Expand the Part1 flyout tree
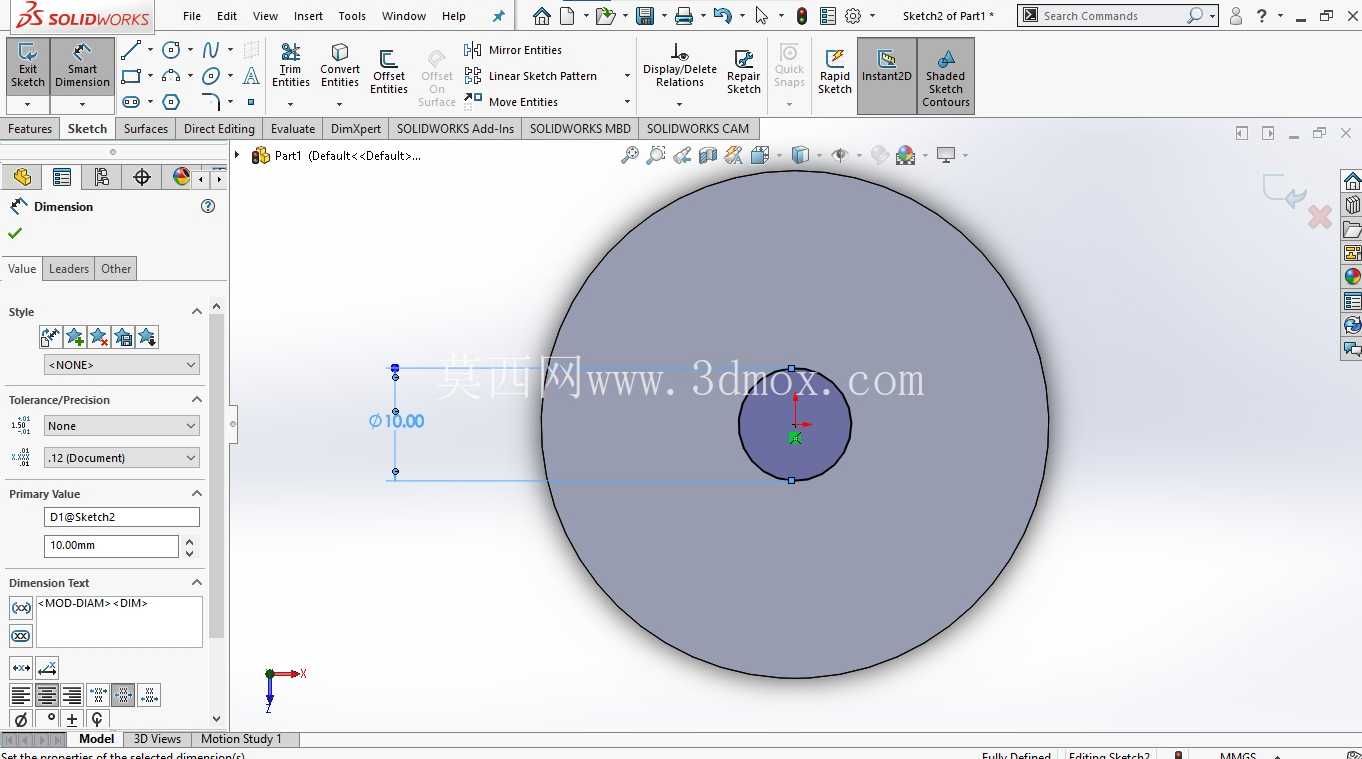This screenshot has width=1362, height=759. [237, 155]
